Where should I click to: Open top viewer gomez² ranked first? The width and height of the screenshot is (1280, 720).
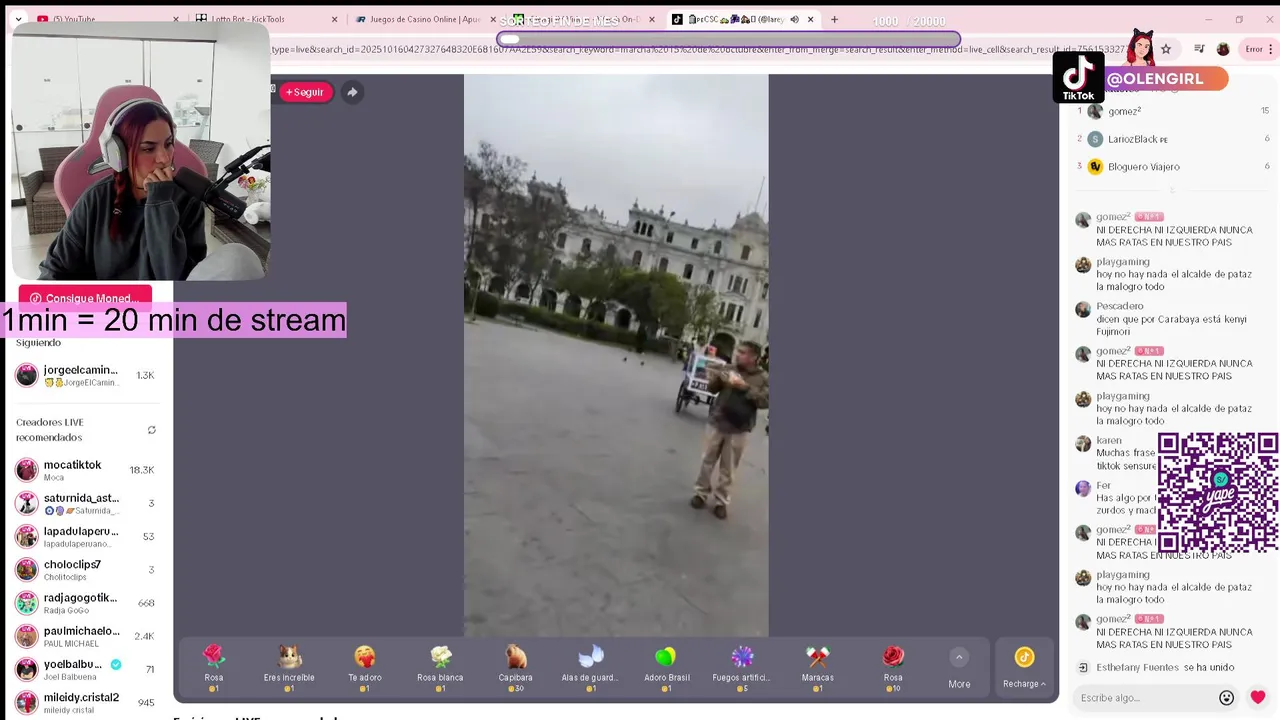click(x=1172, y=111)
